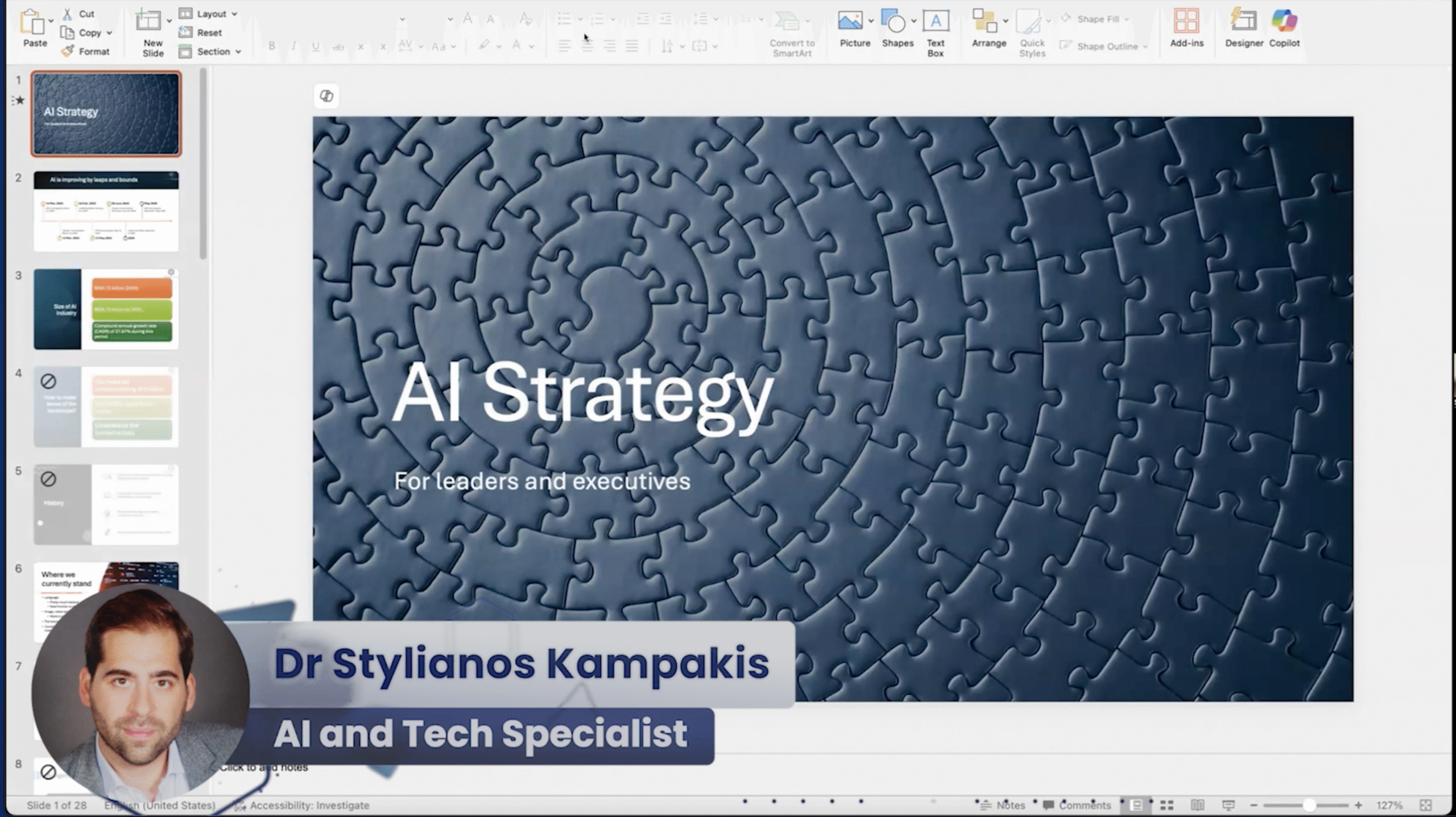This screenshot has height=817, width=1456.
Task: Insert a Text Box
Action: pos(935,33)
